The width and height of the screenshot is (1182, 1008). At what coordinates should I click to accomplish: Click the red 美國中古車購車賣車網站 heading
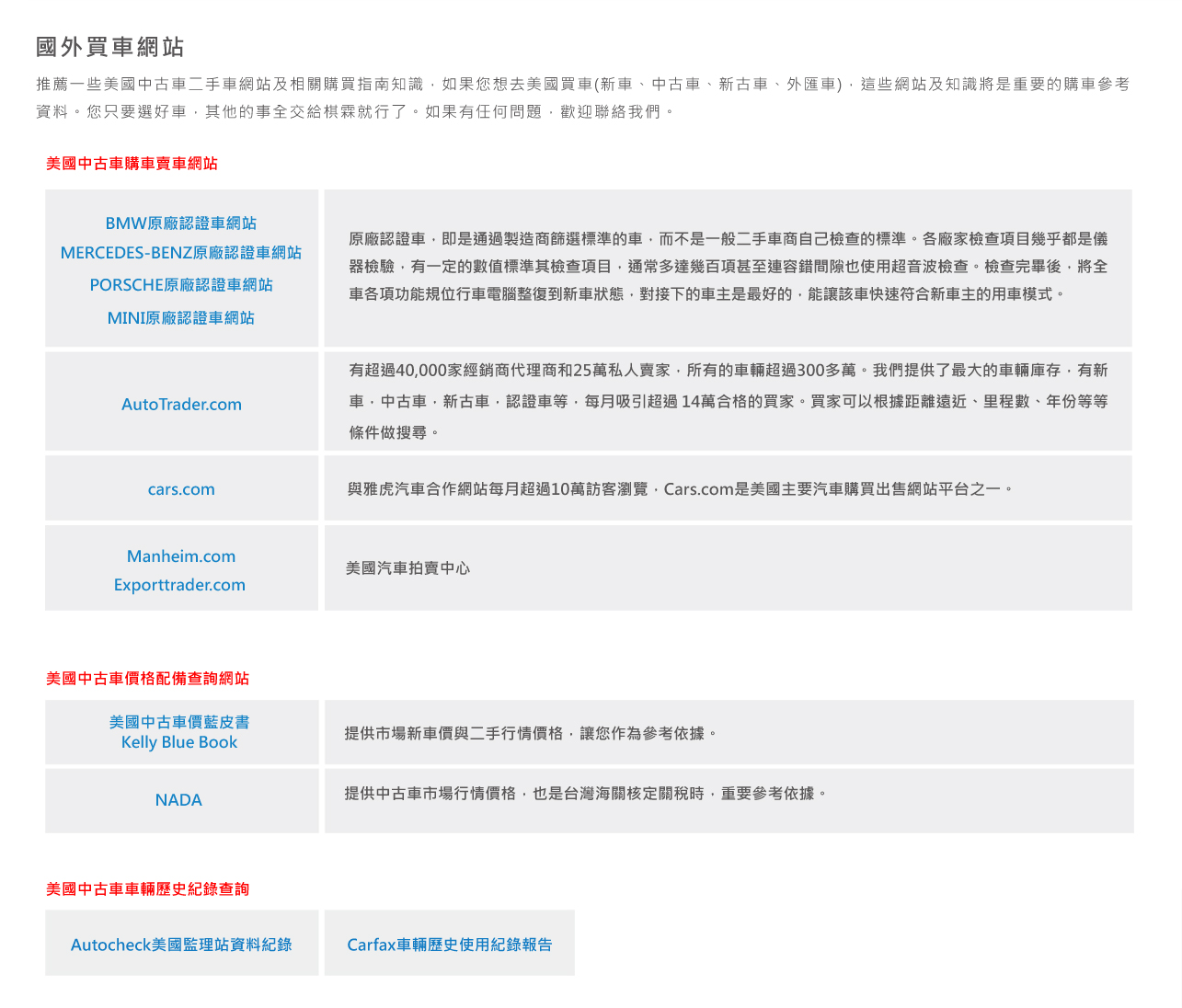pyautogui.click(x=132, y=164)
